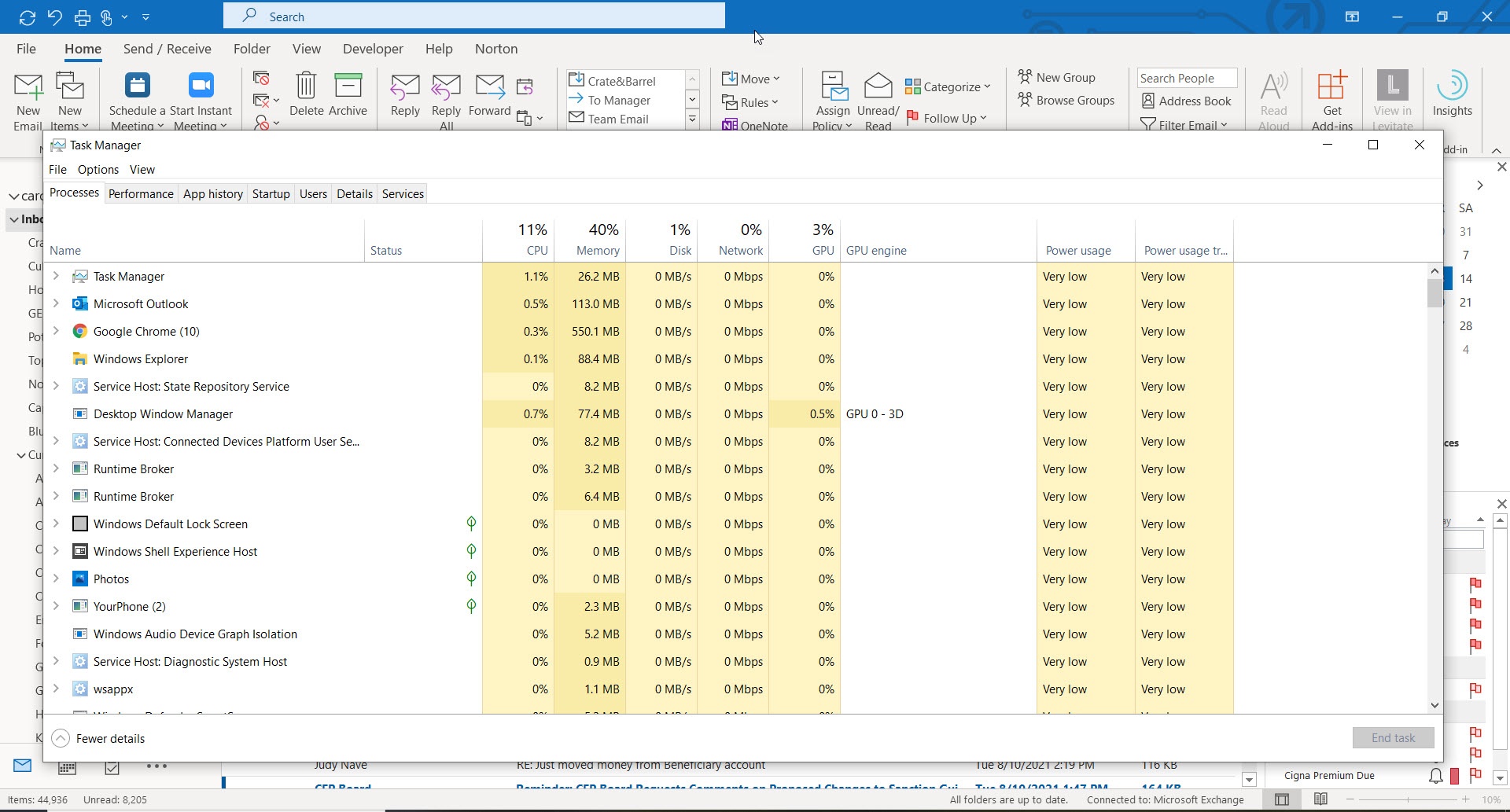Expand the Microsoft Outlook process row

pos(56,303)
